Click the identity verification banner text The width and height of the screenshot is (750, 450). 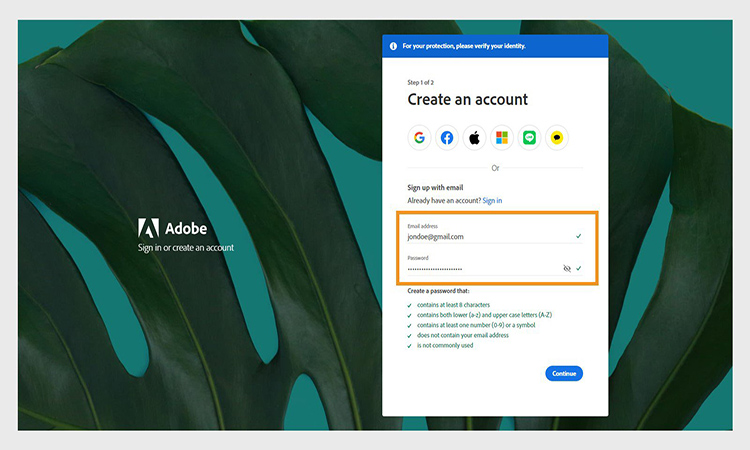coord(463,46)
